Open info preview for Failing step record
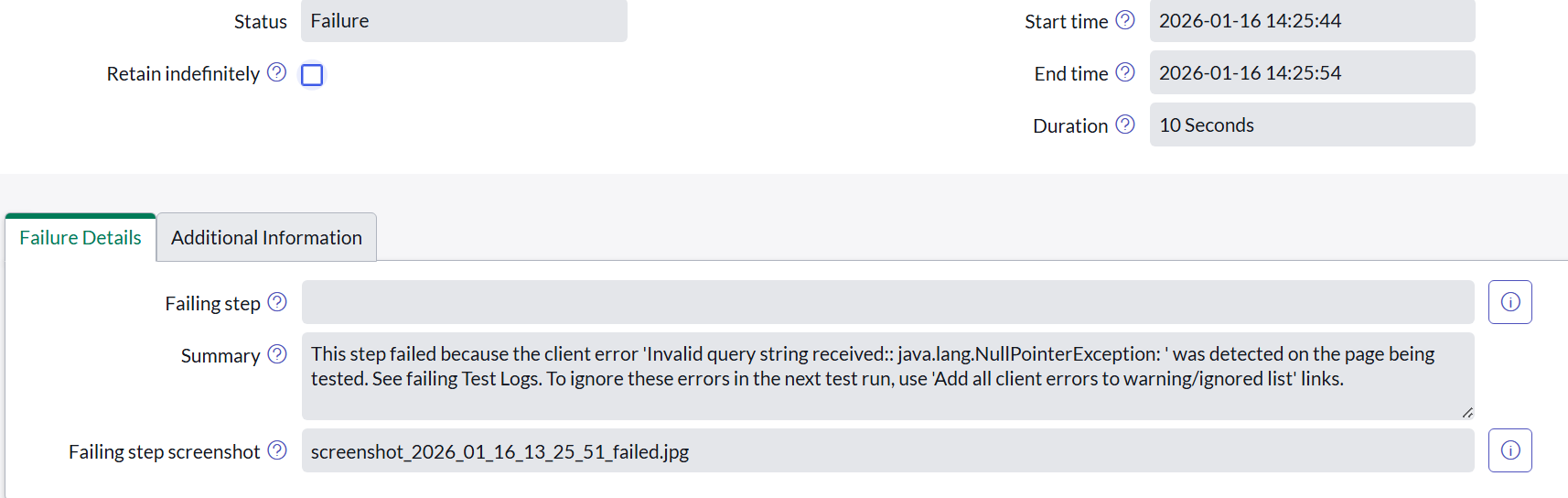The height and width of the screenshot is (498, 1568). 1509,302
